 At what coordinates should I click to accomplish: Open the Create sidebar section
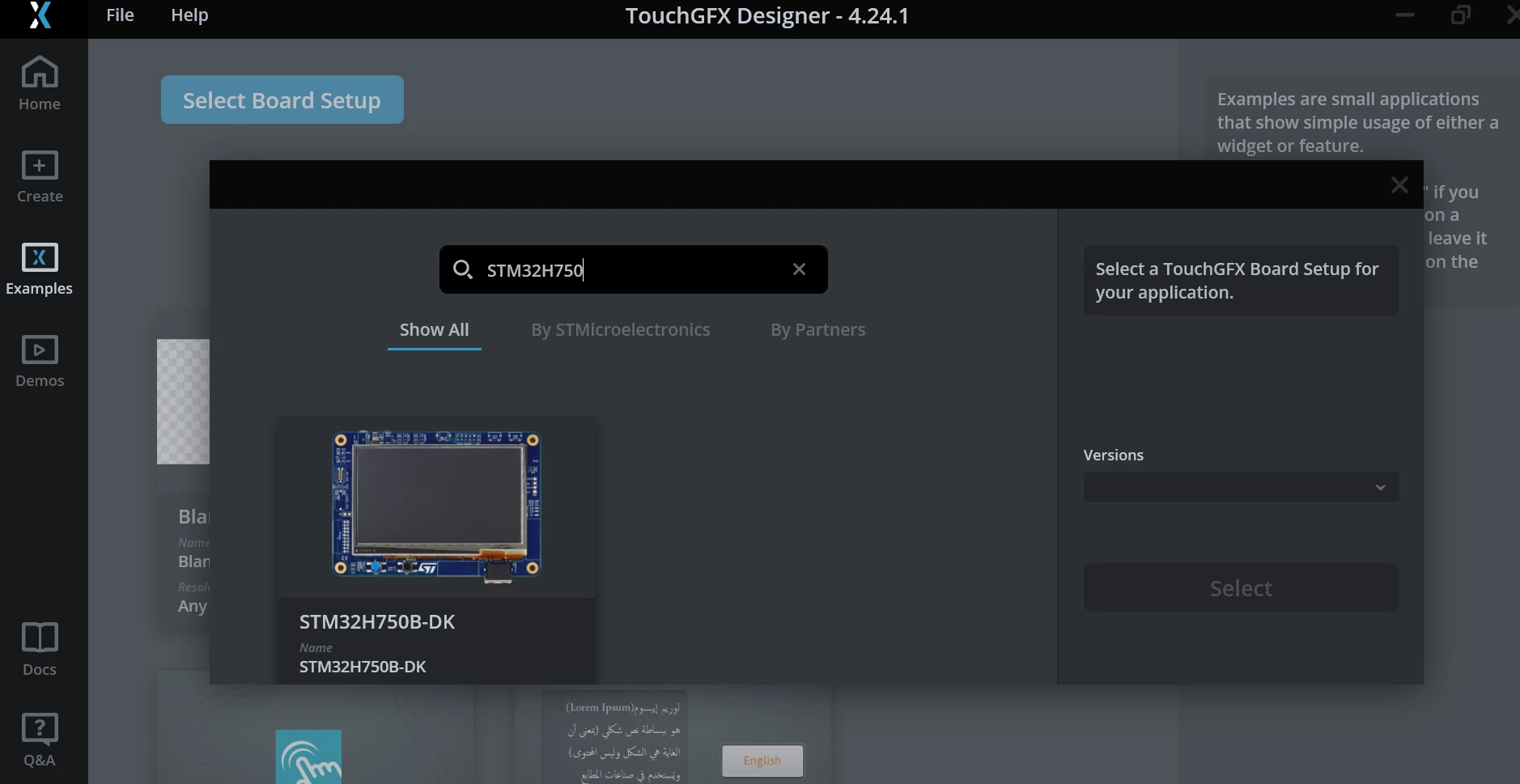[x=40, y=176]
